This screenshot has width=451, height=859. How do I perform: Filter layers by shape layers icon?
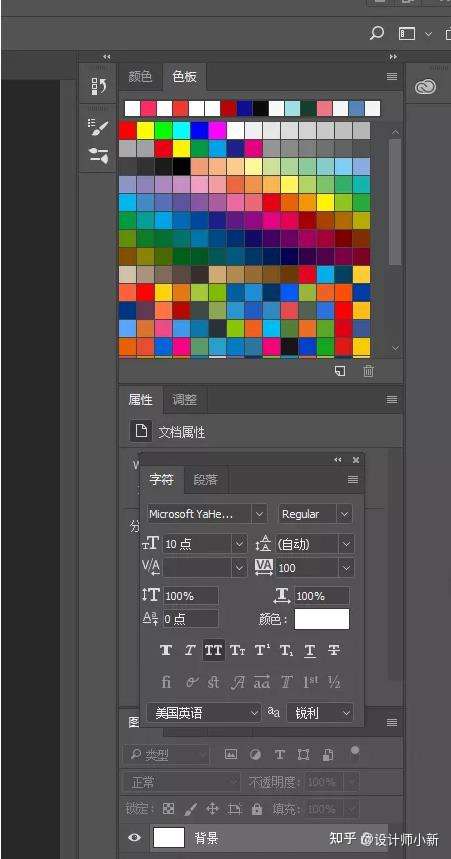(304, 754)
